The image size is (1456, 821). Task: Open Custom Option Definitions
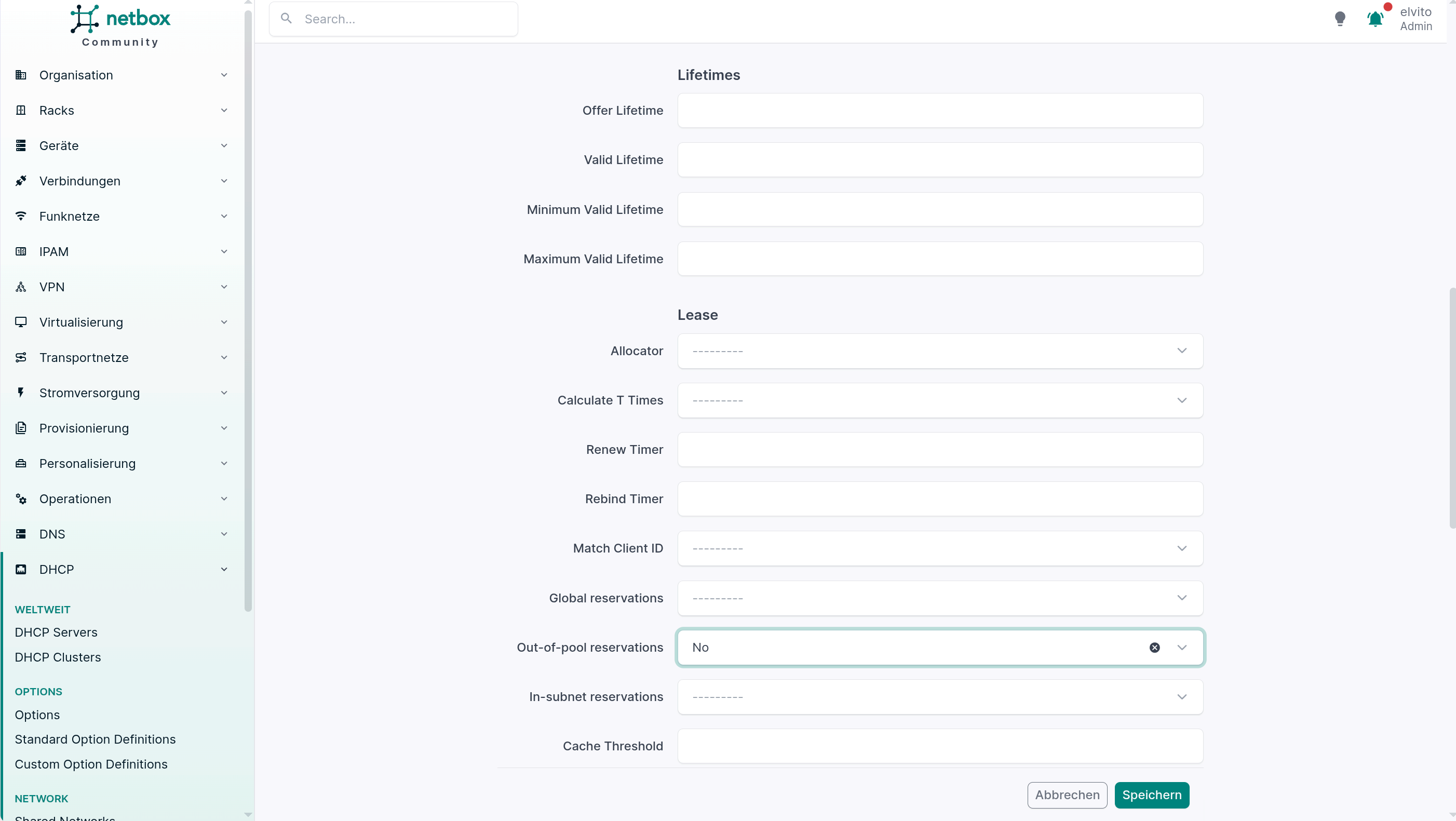pos(91,764)
